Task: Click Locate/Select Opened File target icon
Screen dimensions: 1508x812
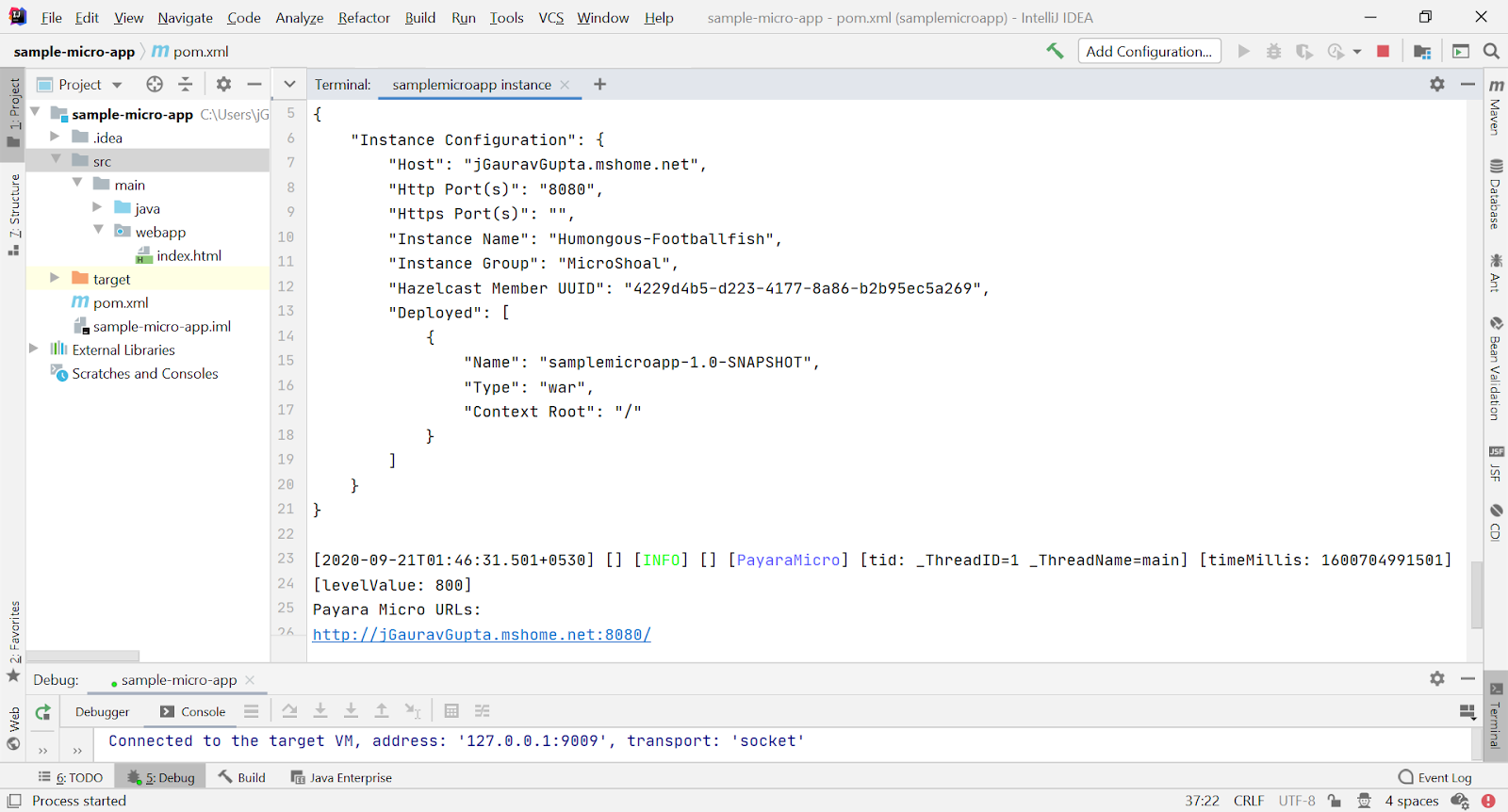Action: click(x=155, y=84)
